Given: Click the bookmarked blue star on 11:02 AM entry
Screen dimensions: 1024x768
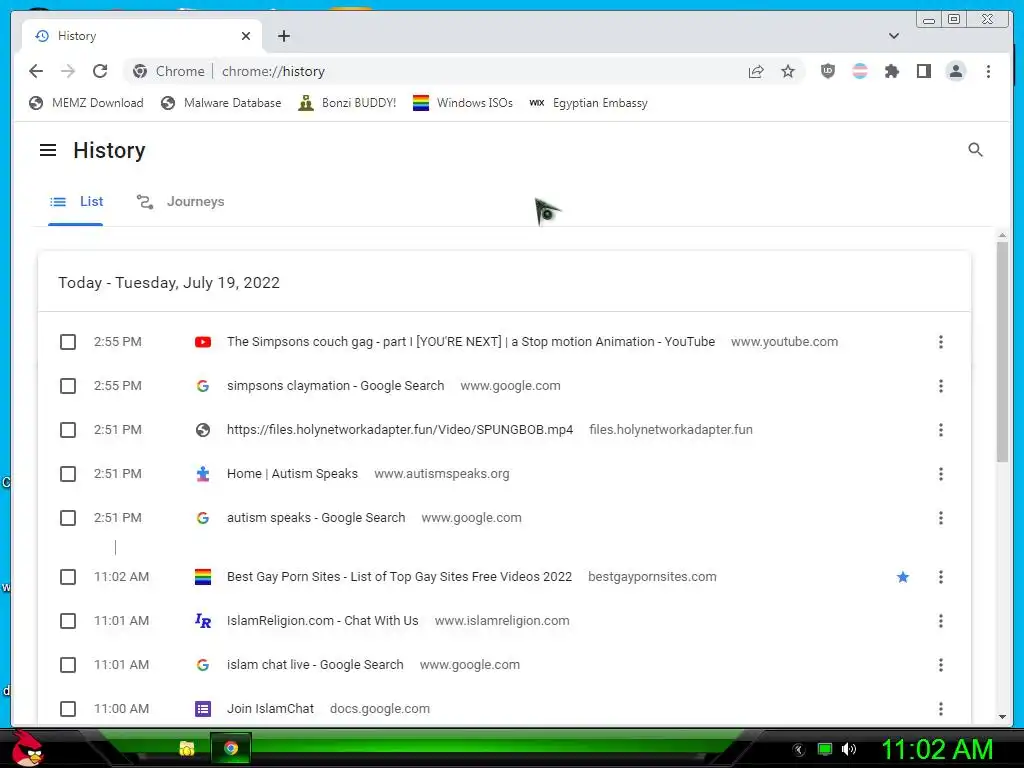Looking at the screenshot, I should point(903,577).
